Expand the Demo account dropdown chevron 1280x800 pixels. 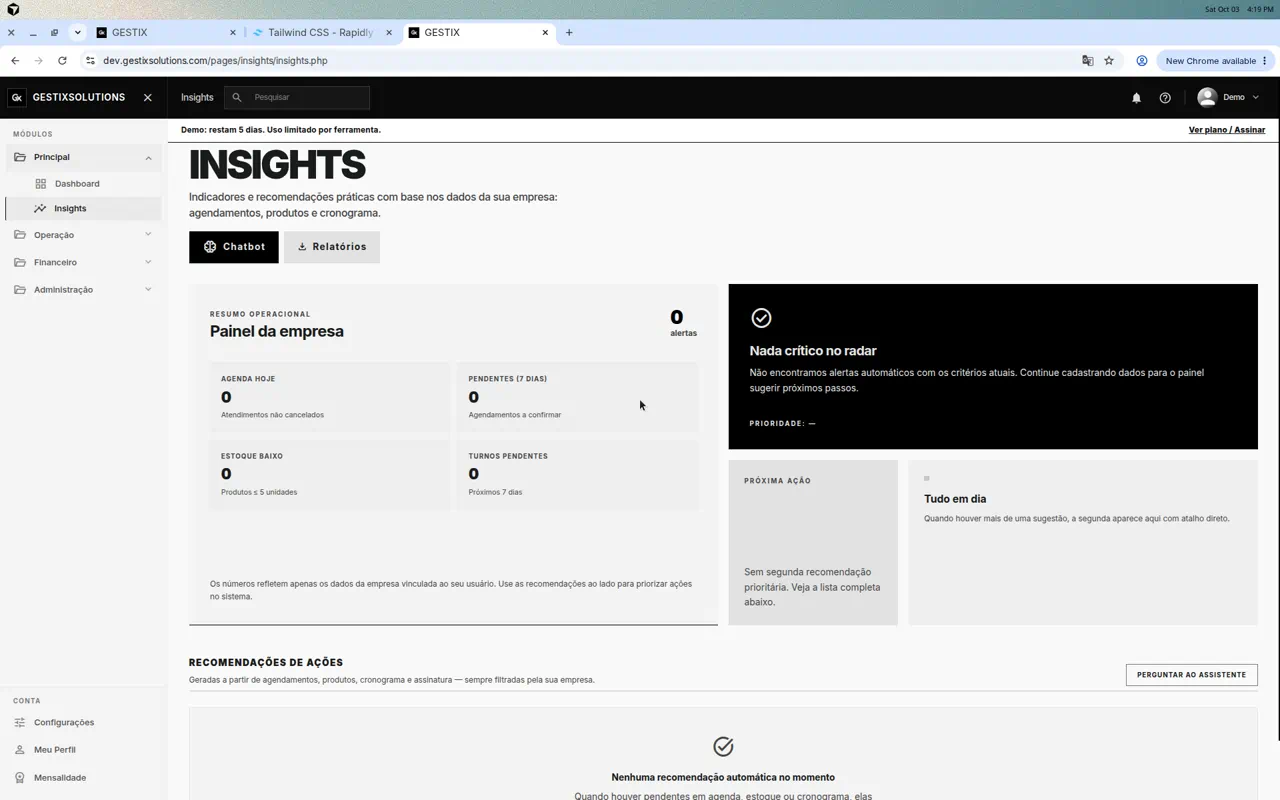click(x=1256, y=98)
